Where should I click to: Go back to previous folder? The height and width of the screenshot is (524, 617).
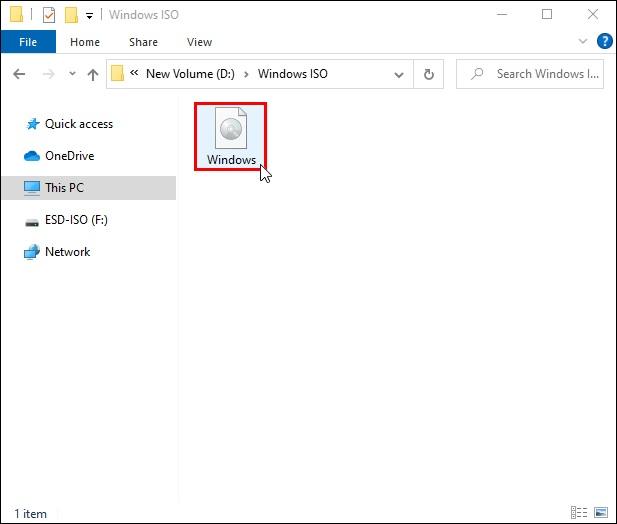[20, 74]
